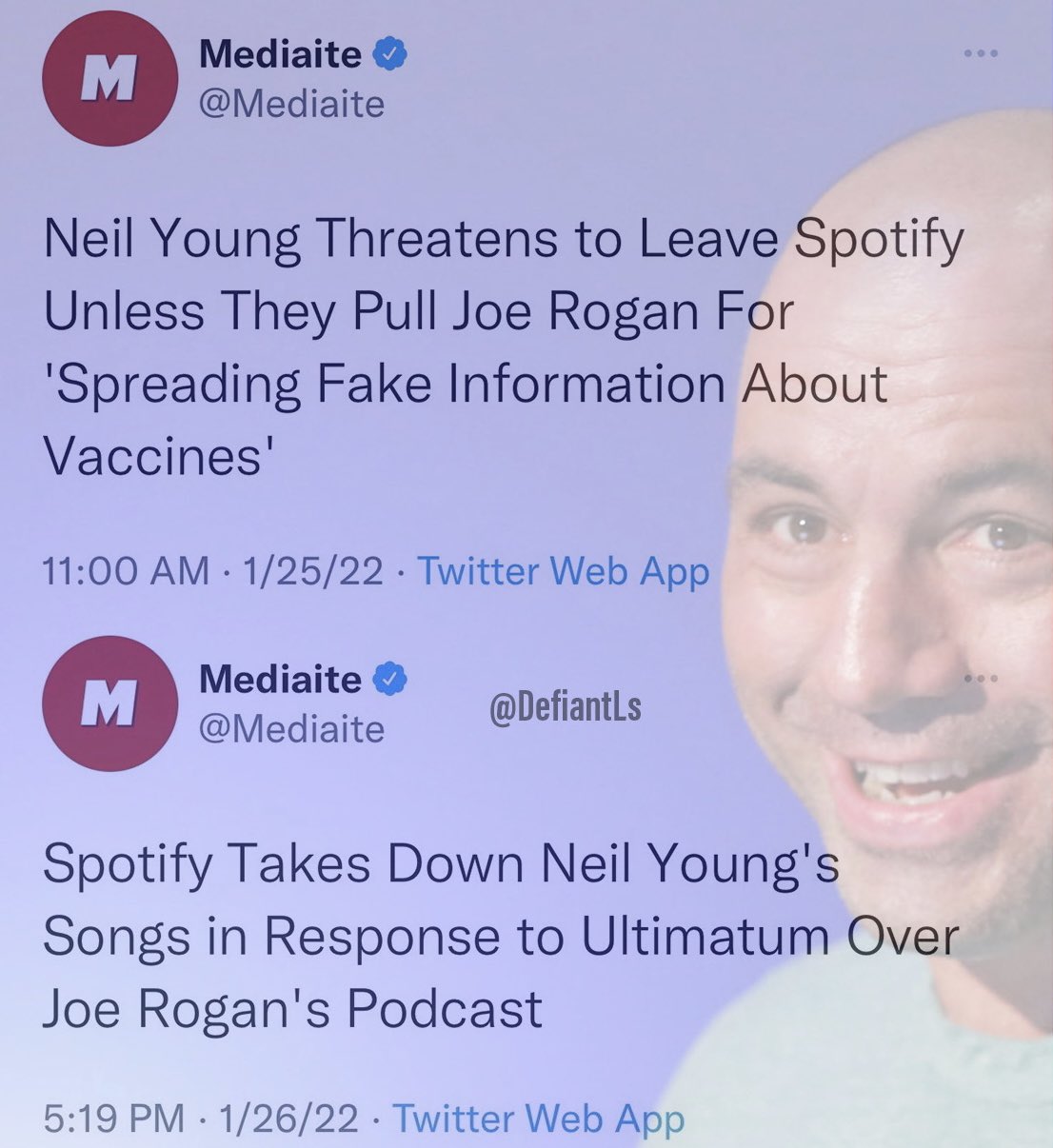
Task: Open the first tweet's Mediaite profile avatar
Action: [110, 79]
